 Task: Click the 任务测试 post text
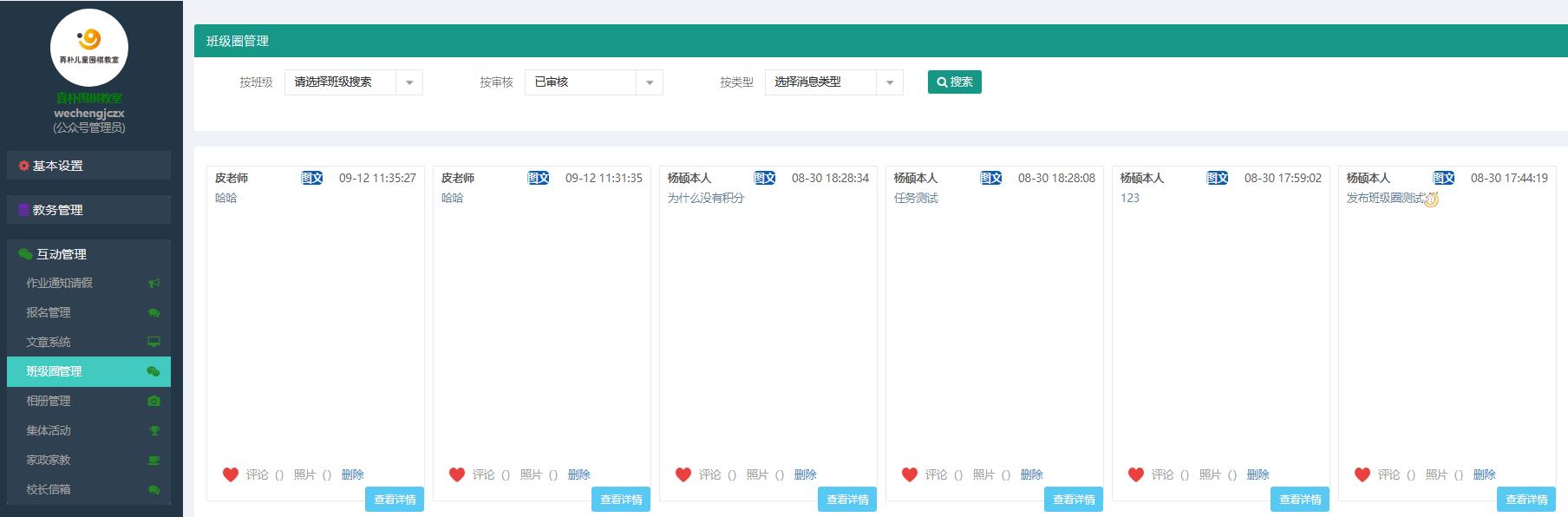coord(916,198)
